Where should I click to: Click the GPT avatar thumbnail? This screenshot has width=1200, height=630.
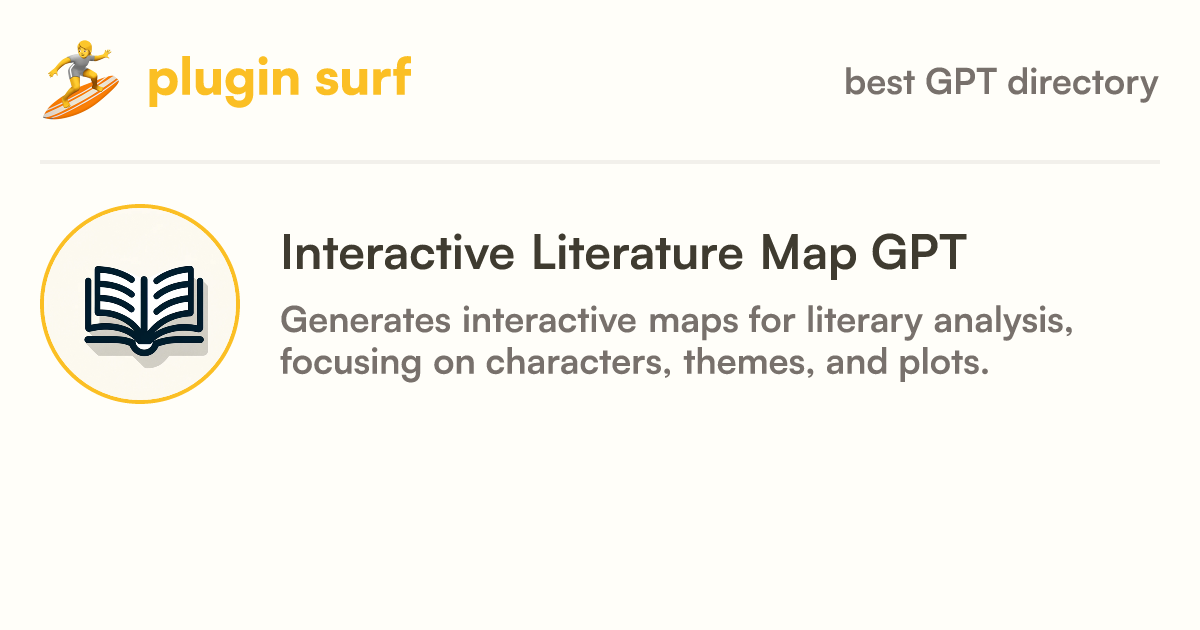tap(140, 304)
